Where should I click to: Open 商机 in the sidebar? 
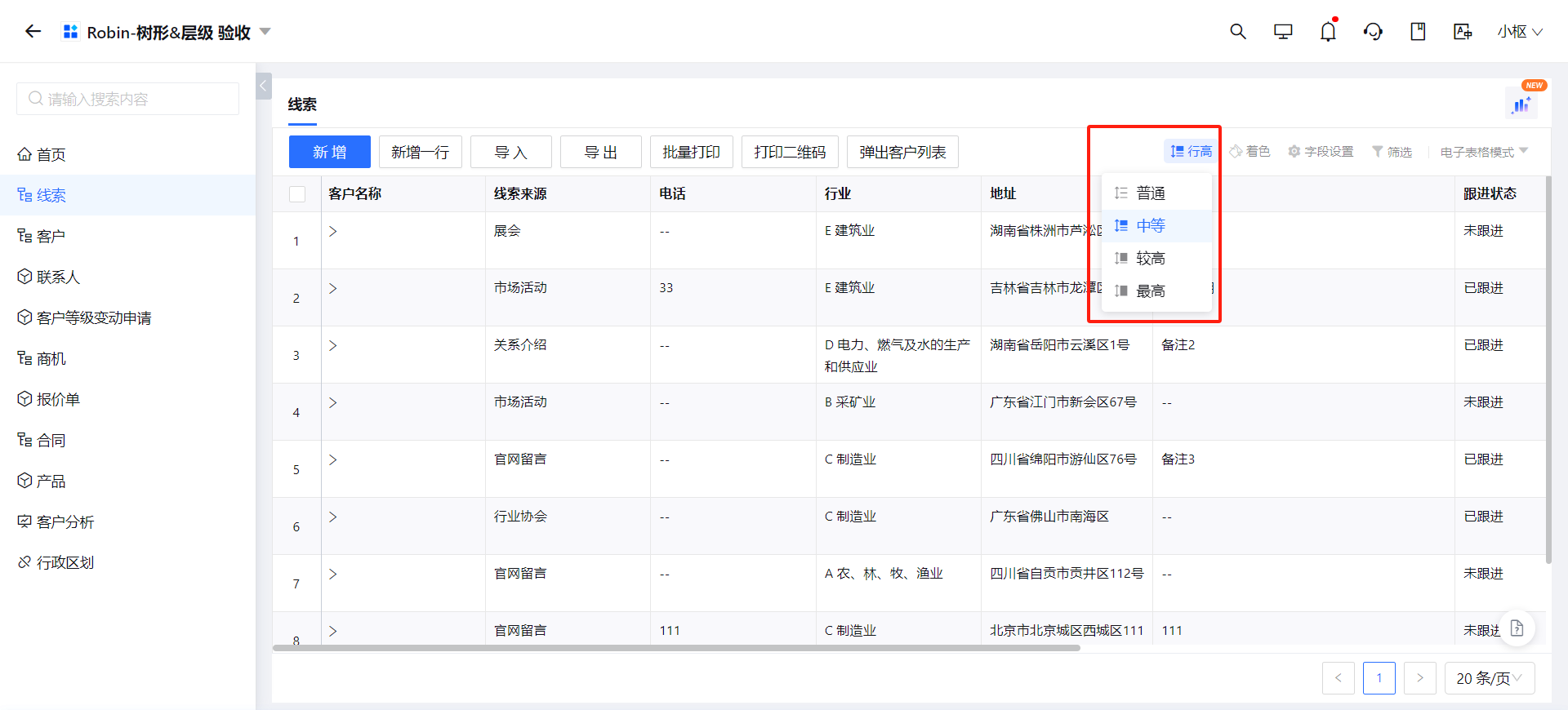click(127, 358)
